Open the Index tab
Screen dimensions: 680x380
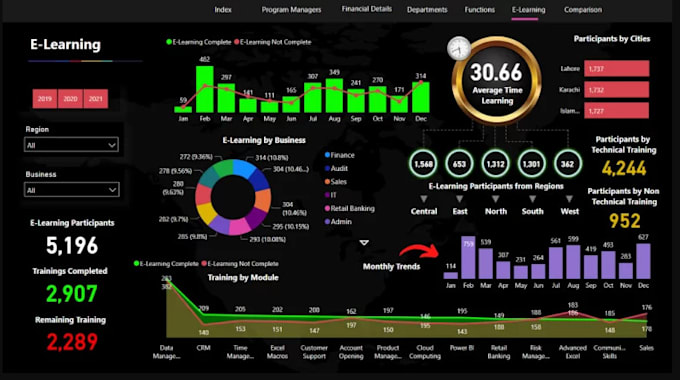223,10
